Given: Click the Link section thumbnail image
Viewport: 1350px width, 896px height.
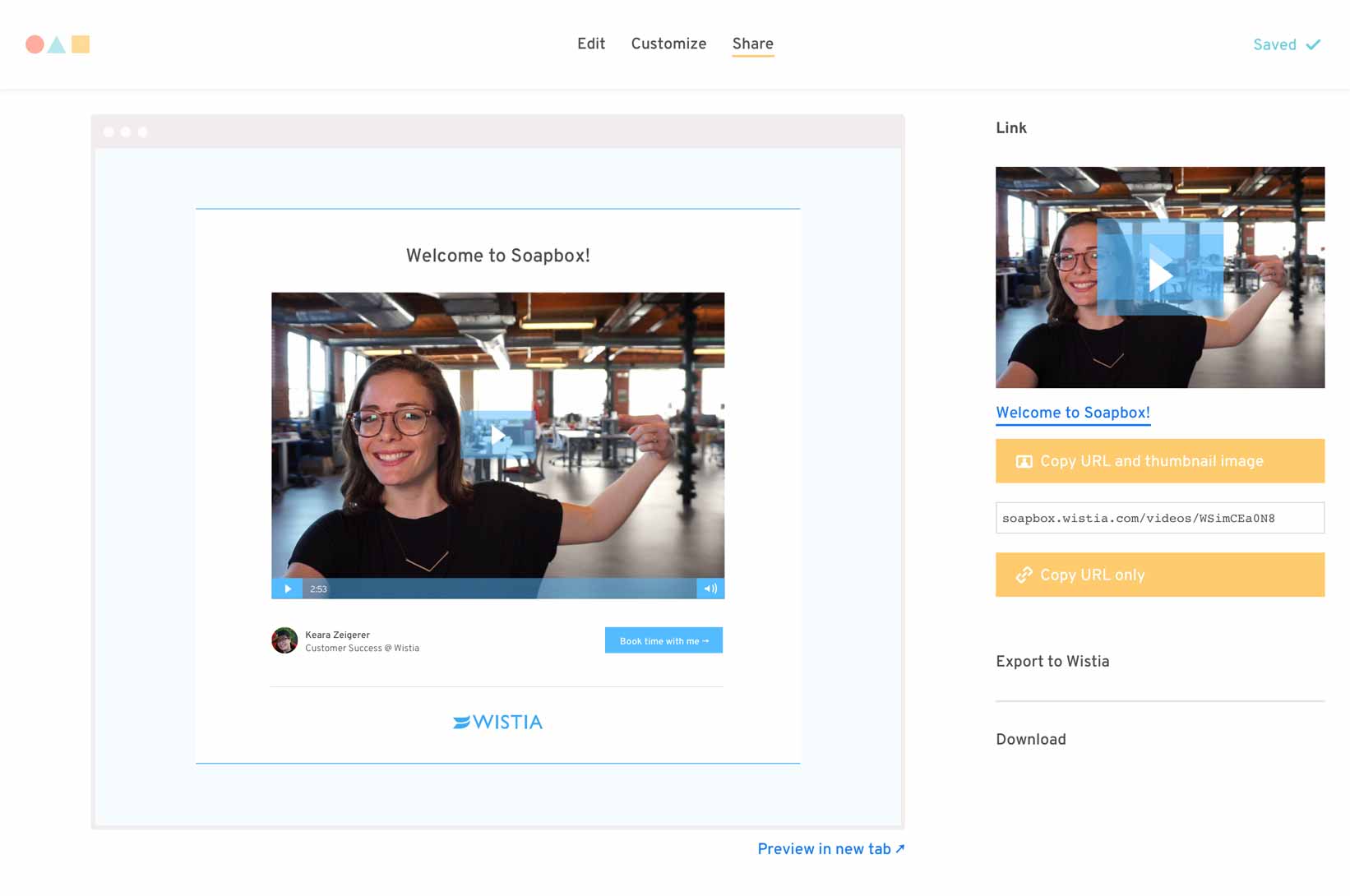Looking at the screenshot, I should (x=1159, y=277).
